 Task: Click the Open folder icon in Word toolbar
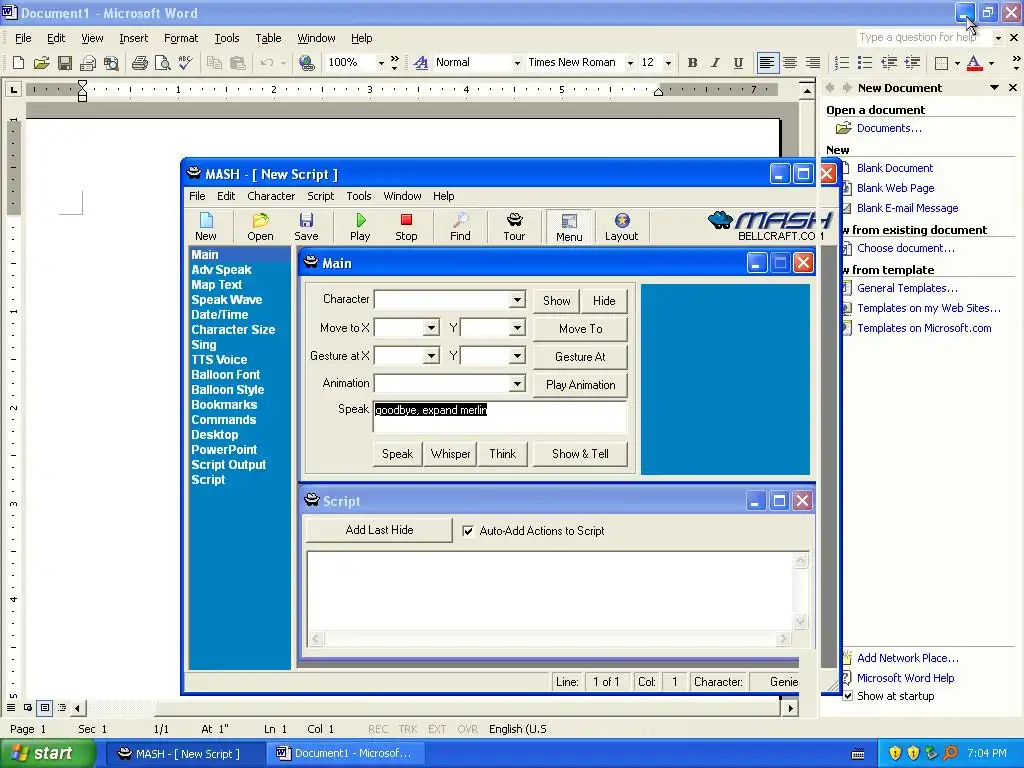41,63
